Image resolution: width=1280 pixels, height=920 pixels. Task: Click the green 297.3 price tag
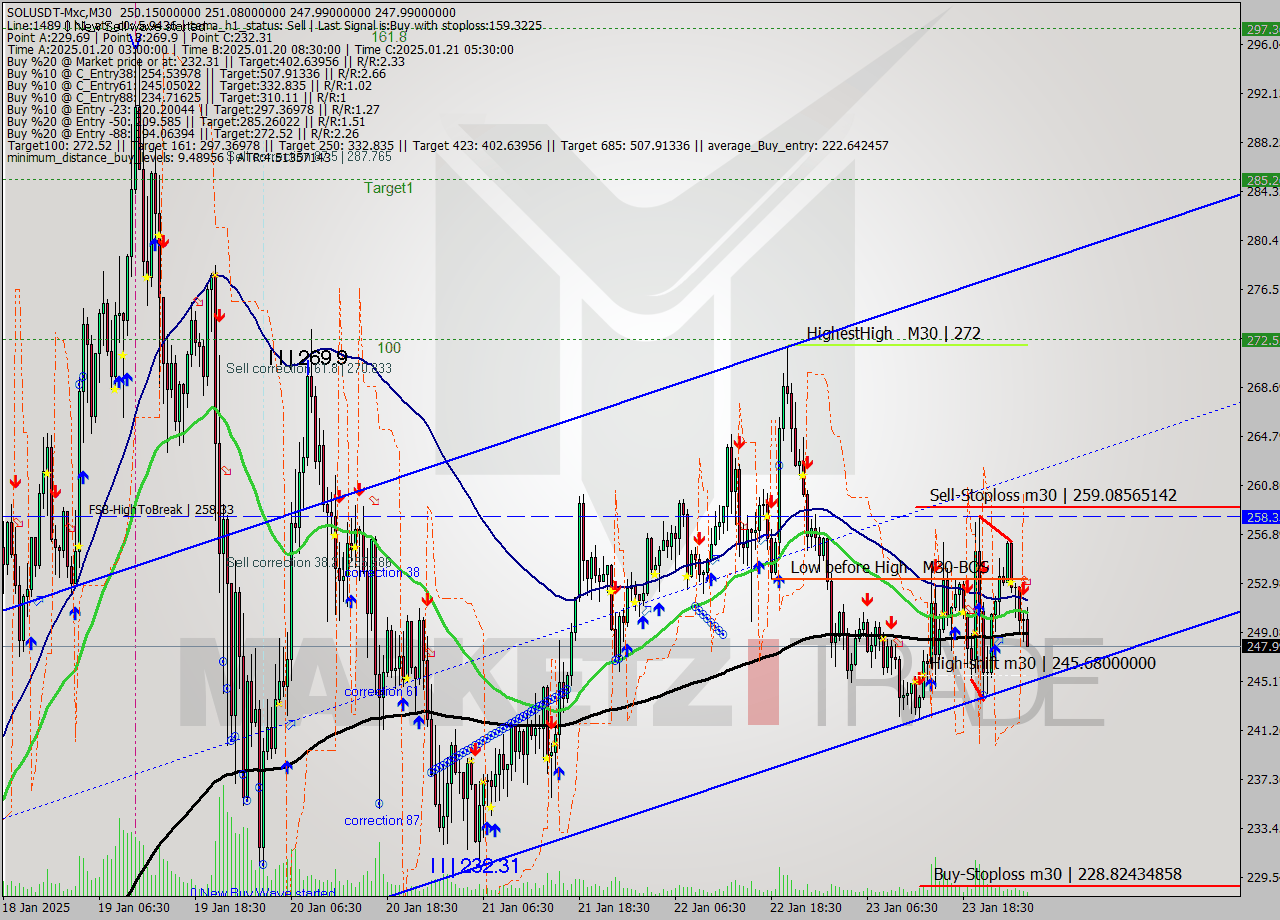(1260, 29)
